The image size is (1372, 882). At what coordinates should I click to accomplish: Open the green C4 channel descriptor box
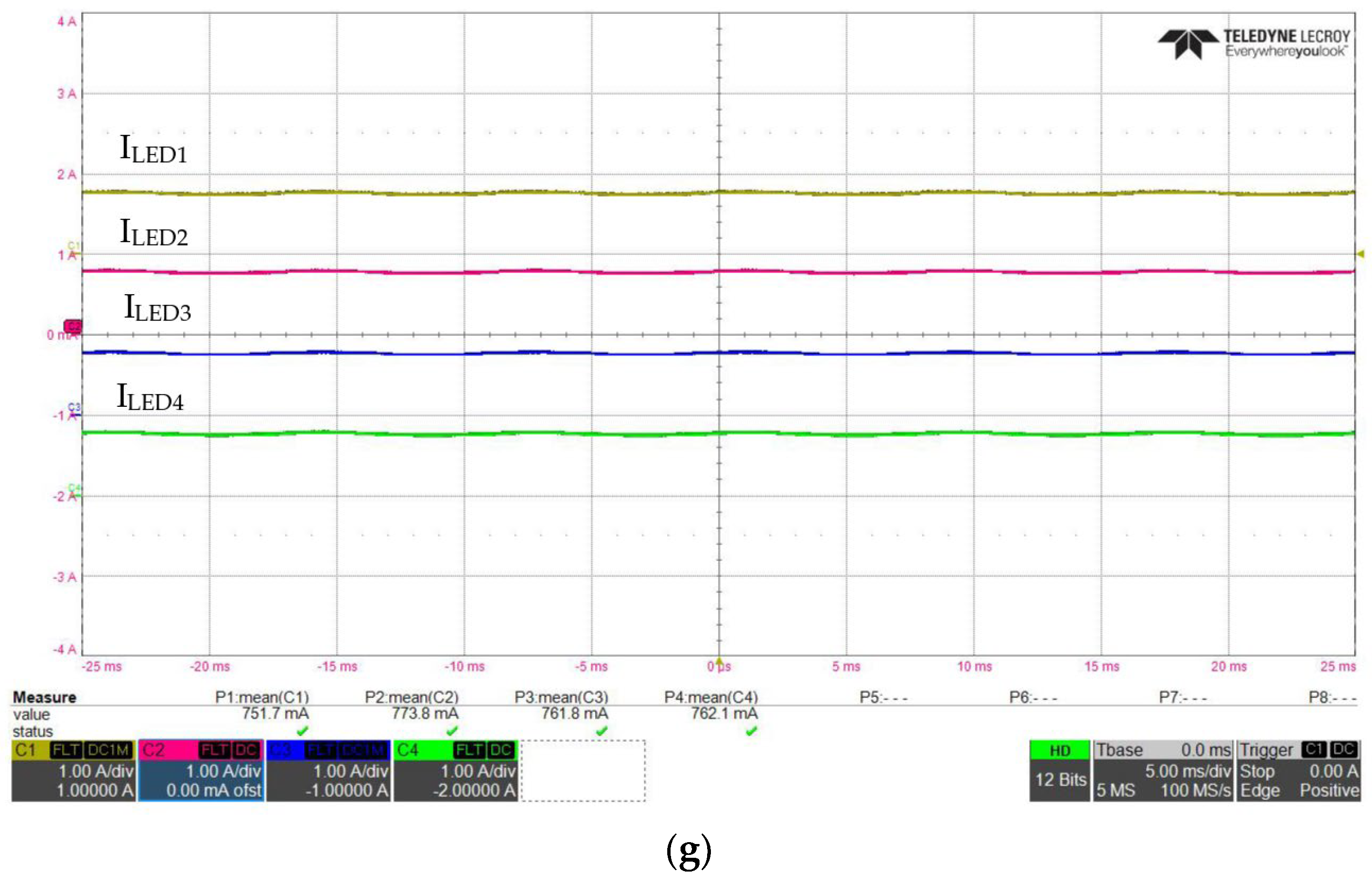[455, 770]
